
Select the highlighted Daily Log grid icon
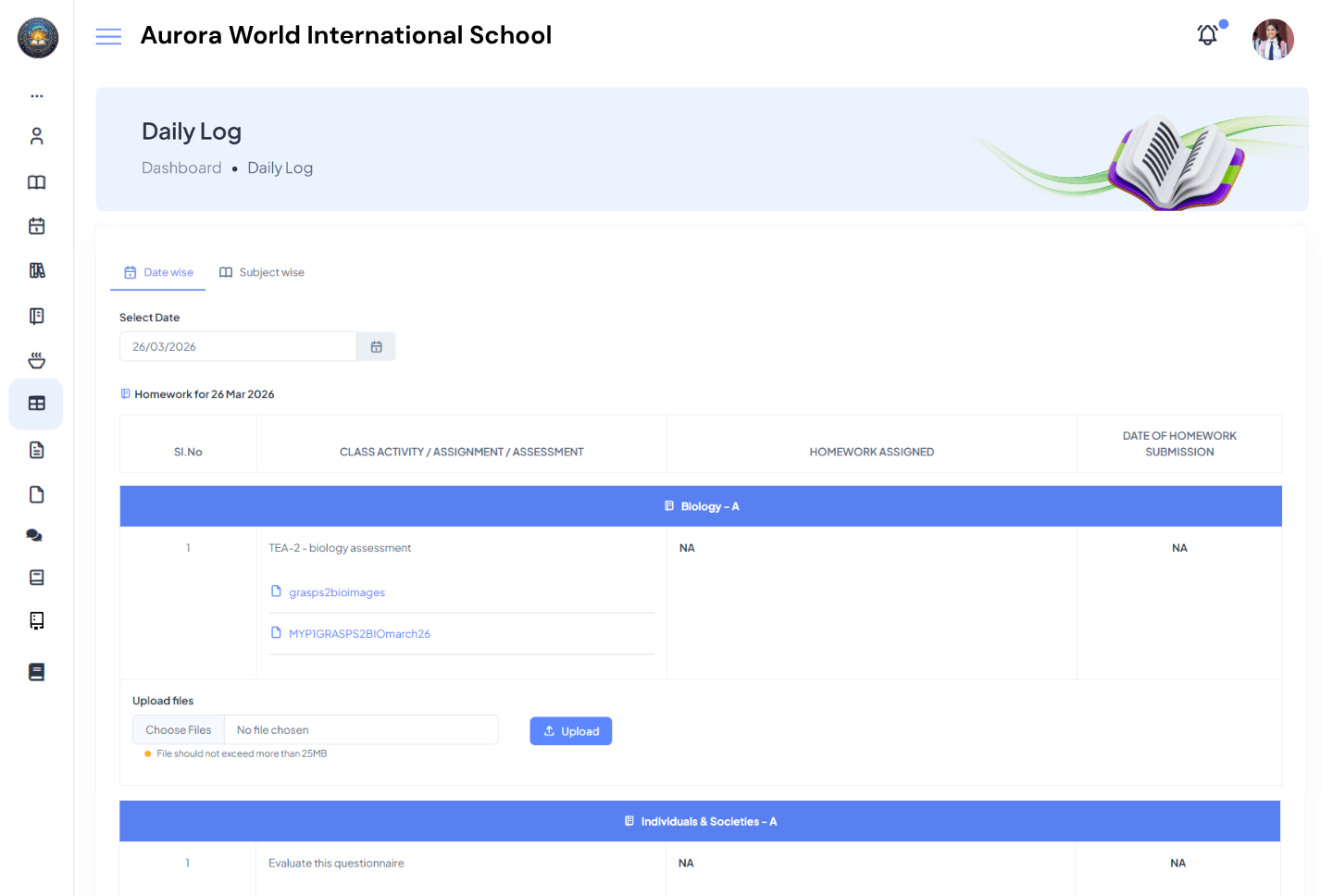pyautogui.click(x=36, y=404)
